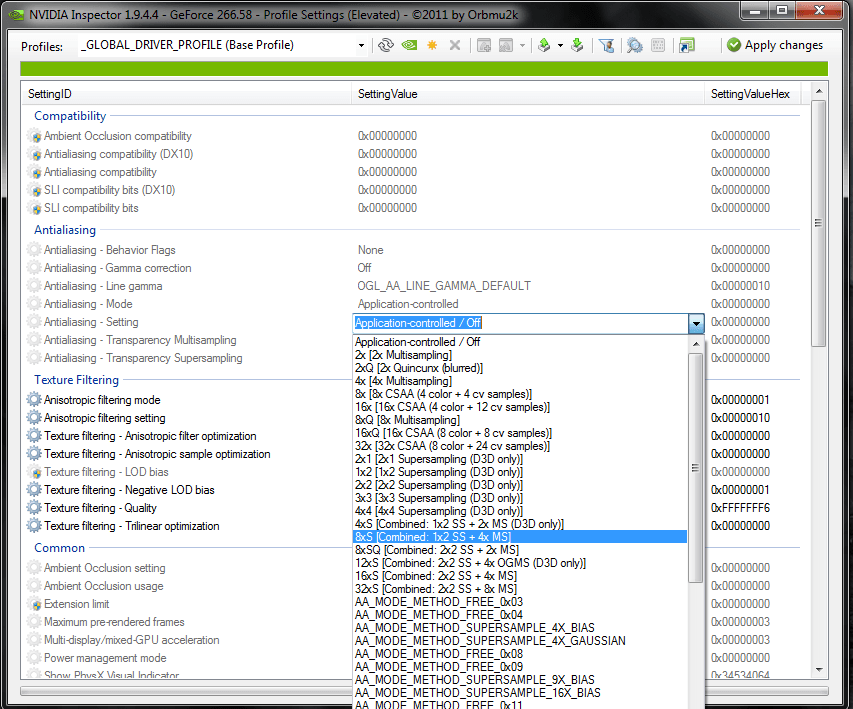The image size is (853, 709).
Task: Click the refresh profile toolbar icon
Action: coord(386,45)
